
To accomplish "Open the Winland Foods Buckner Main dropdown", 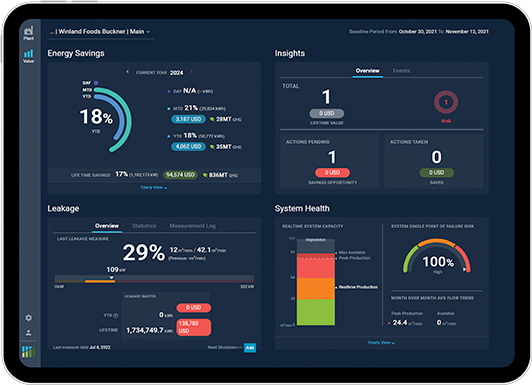I will (x=100, y=32).
